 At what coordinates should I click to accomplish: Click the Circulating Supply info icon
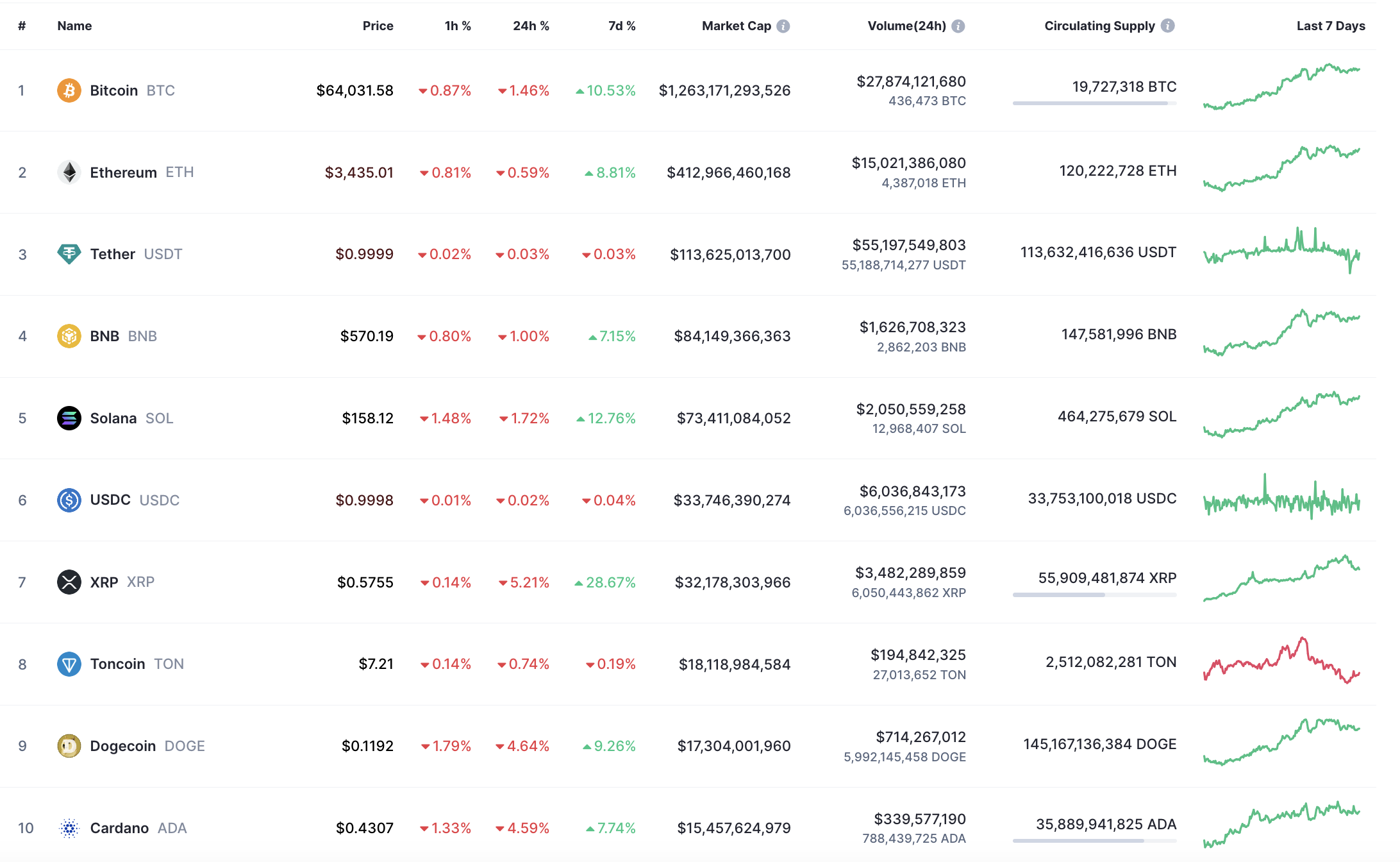1168,26
